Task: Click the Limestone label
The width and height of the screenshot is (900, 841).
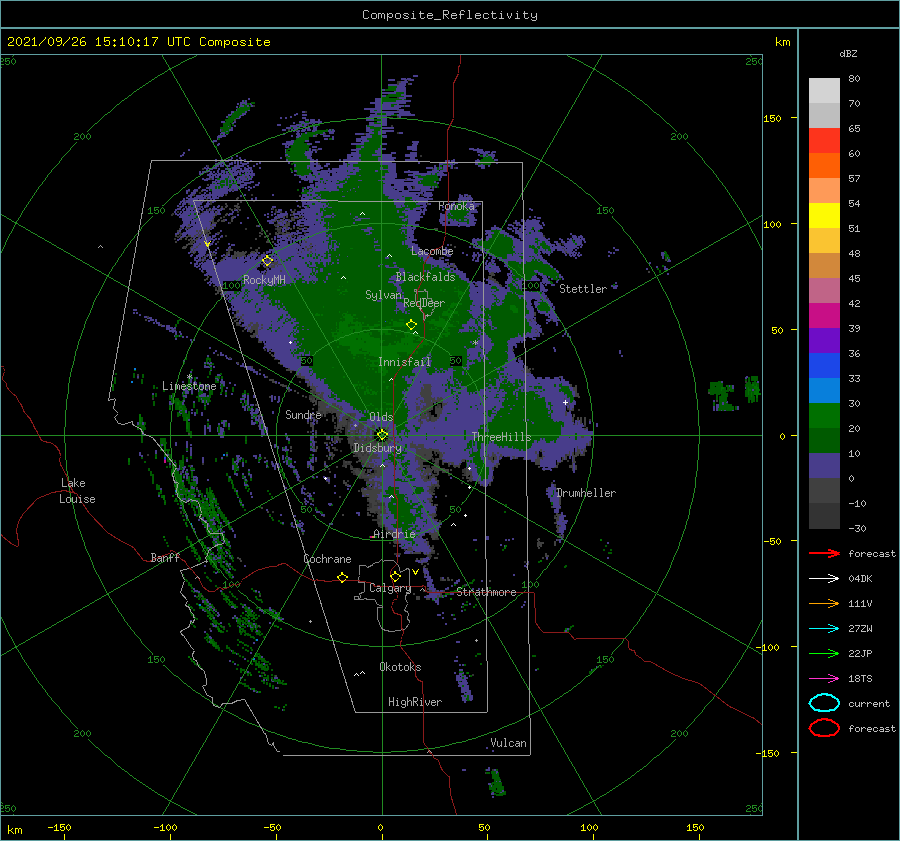Action: point(189,386)
